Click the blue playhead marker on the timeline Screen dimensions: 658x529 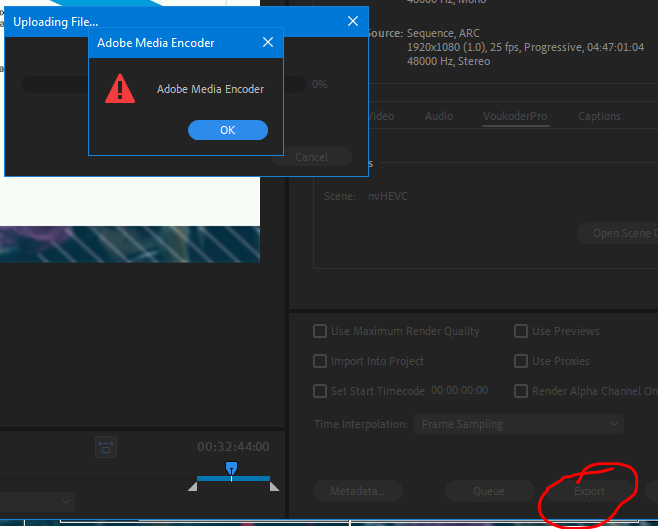click(x=232, y=468)
